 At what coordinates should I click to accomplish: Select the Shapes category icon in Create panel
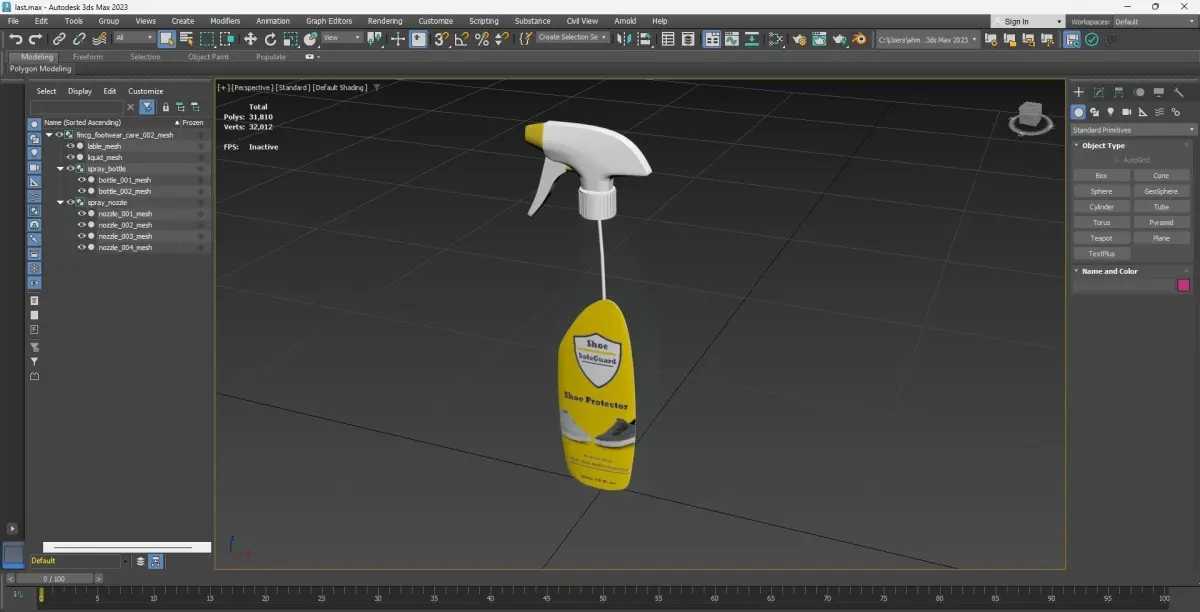(x=1095, y=112)
